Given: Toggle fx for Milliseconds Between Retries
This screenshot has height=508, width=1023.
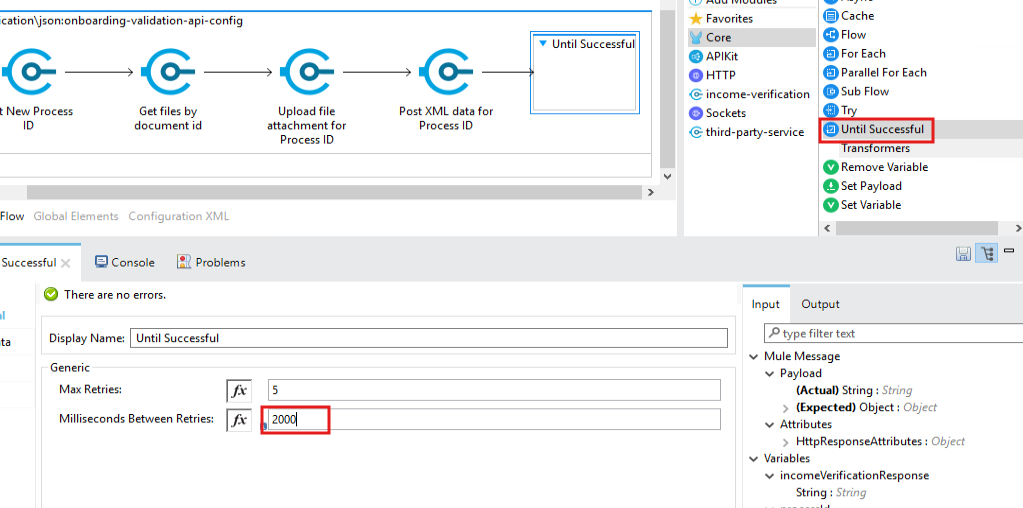Looking at the screenshot, I should (x=239, y=420).
